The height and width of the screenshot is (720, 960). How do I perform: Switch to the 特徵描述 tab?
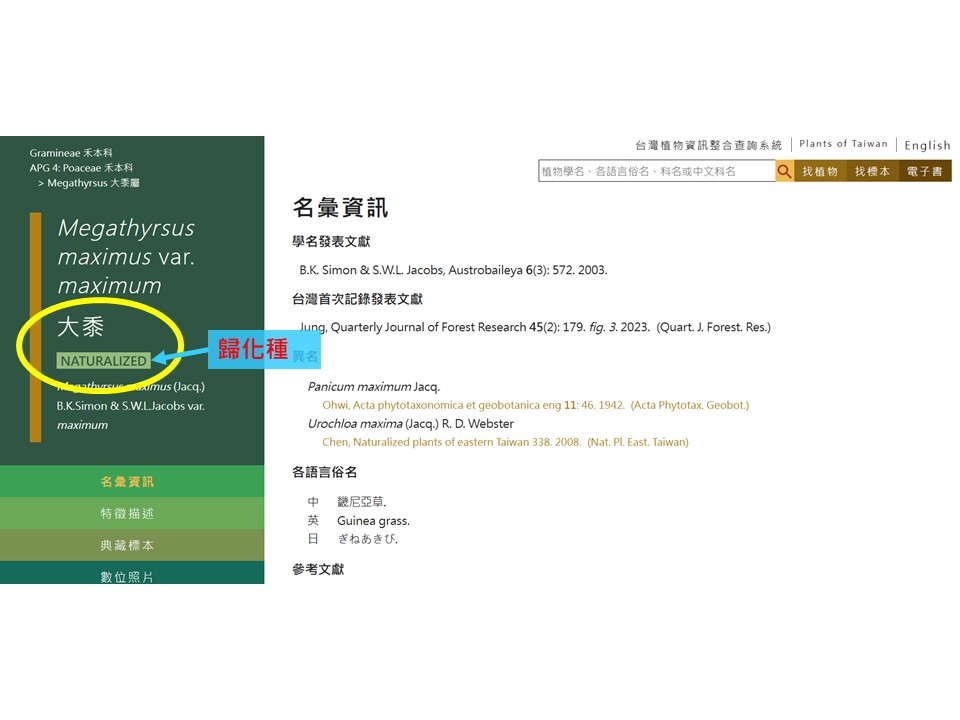pos(127,513)
